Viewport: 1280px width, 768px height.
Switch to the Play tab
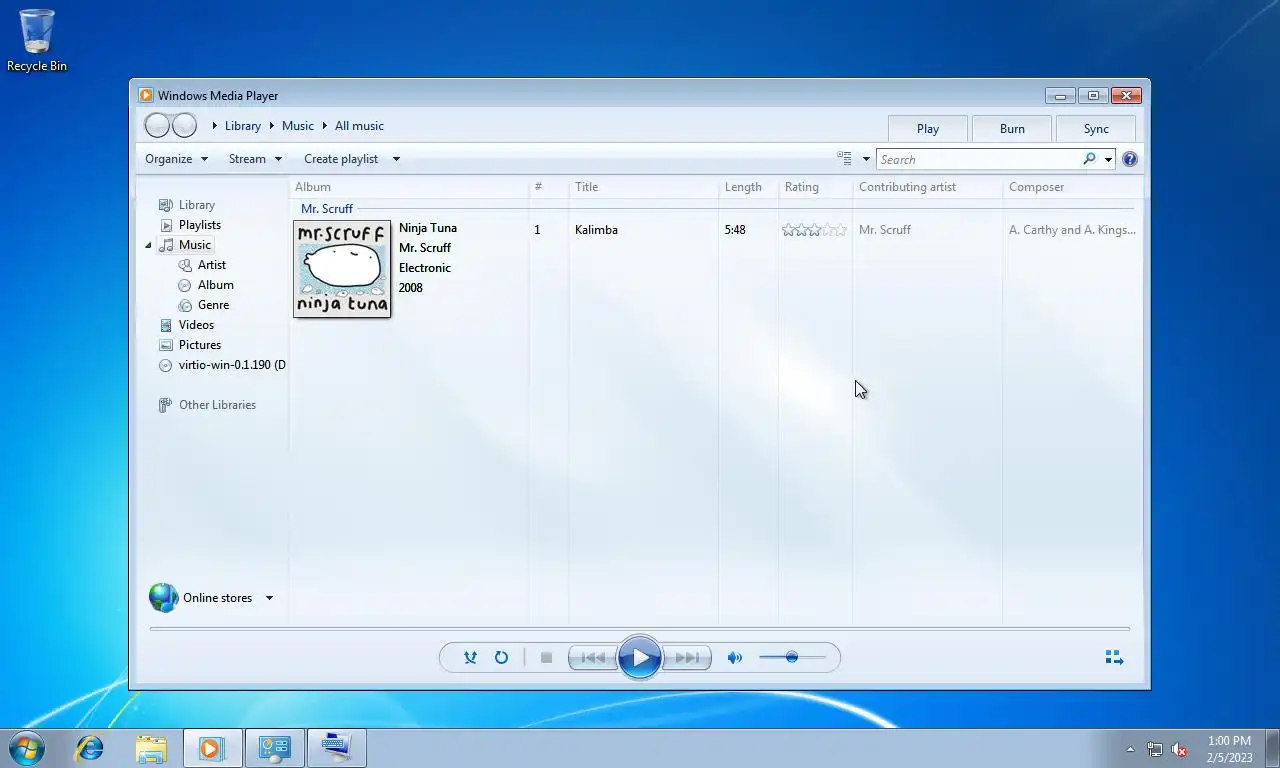pos(928,128)
